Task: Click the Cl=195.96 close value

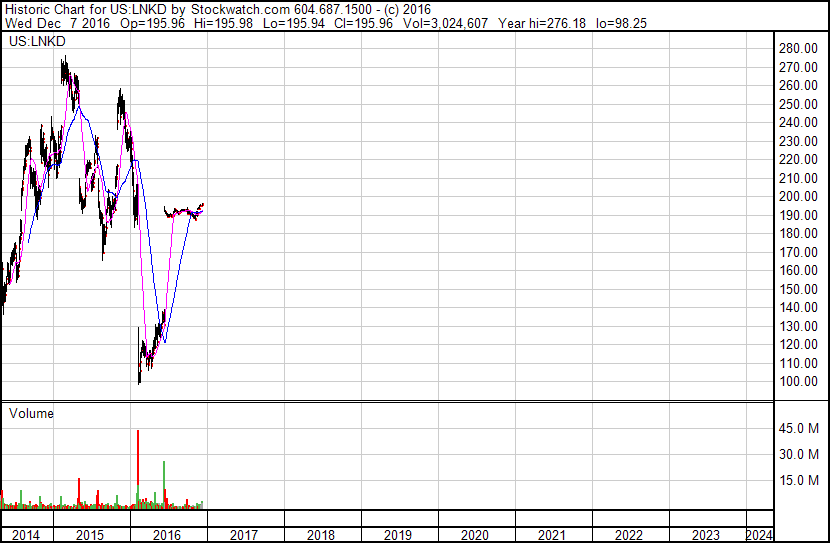Action: (364, 23)
